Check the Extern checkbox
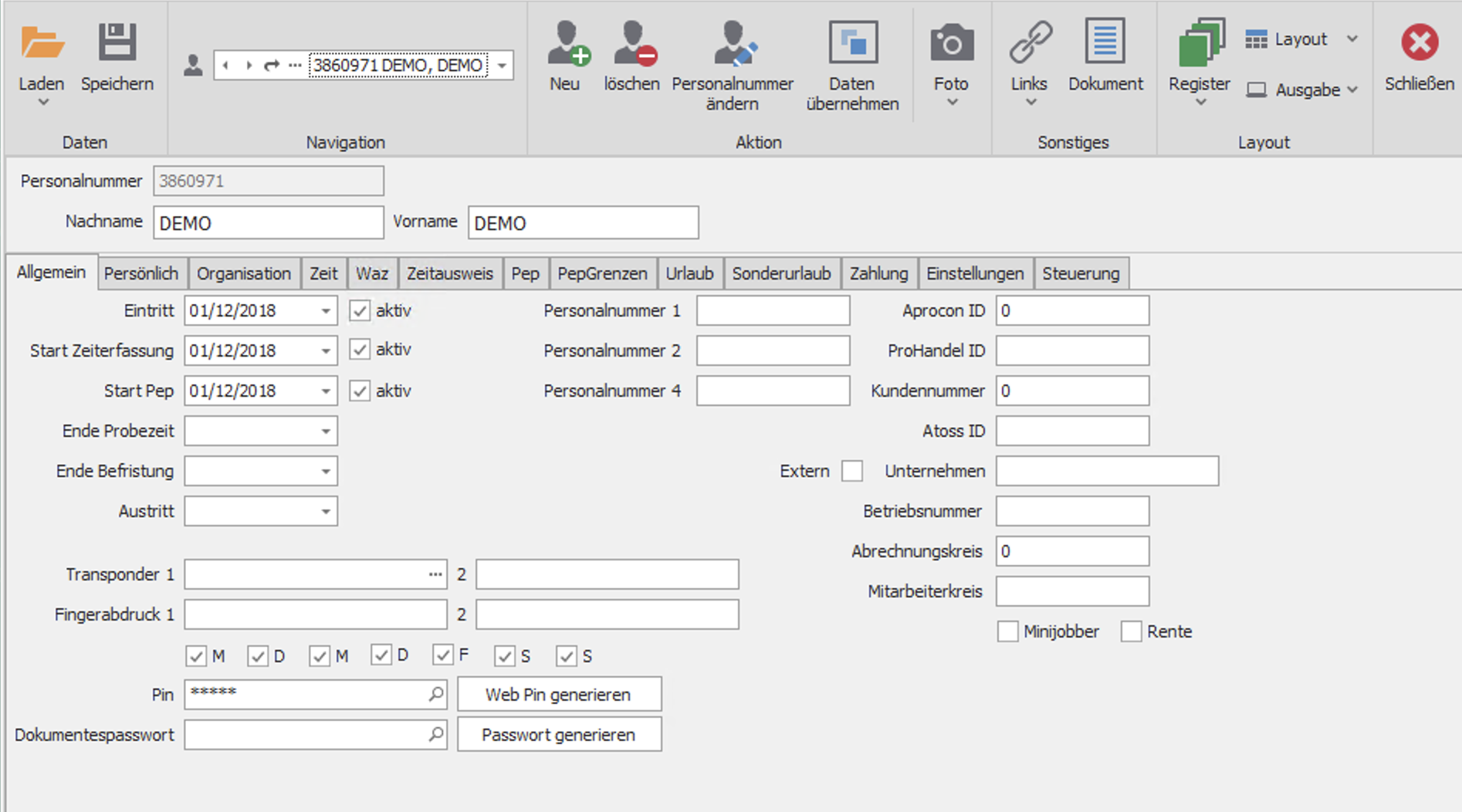 pos(852,471)
